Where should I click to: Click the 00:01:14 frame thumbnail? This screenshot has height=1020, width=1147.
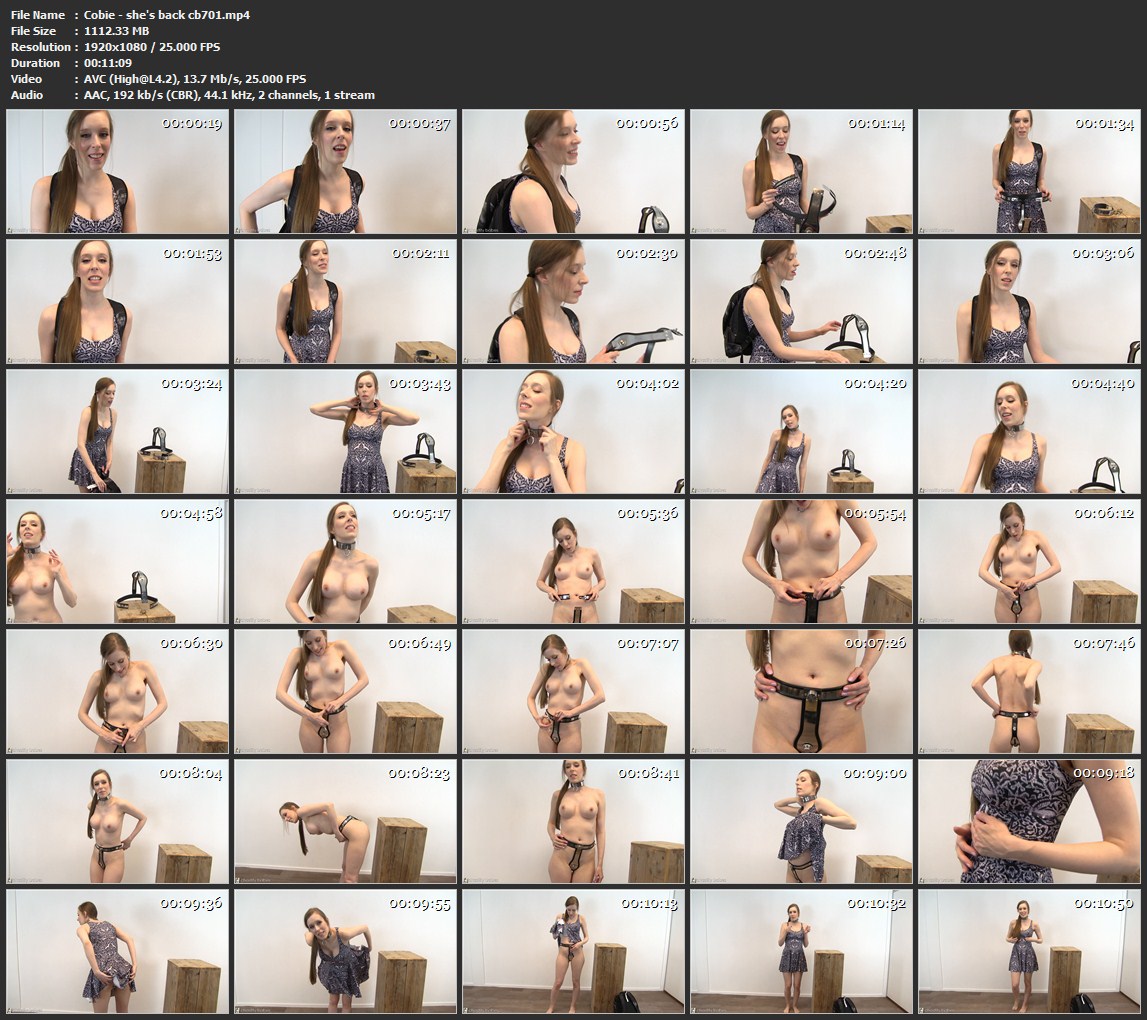[802, 172]
